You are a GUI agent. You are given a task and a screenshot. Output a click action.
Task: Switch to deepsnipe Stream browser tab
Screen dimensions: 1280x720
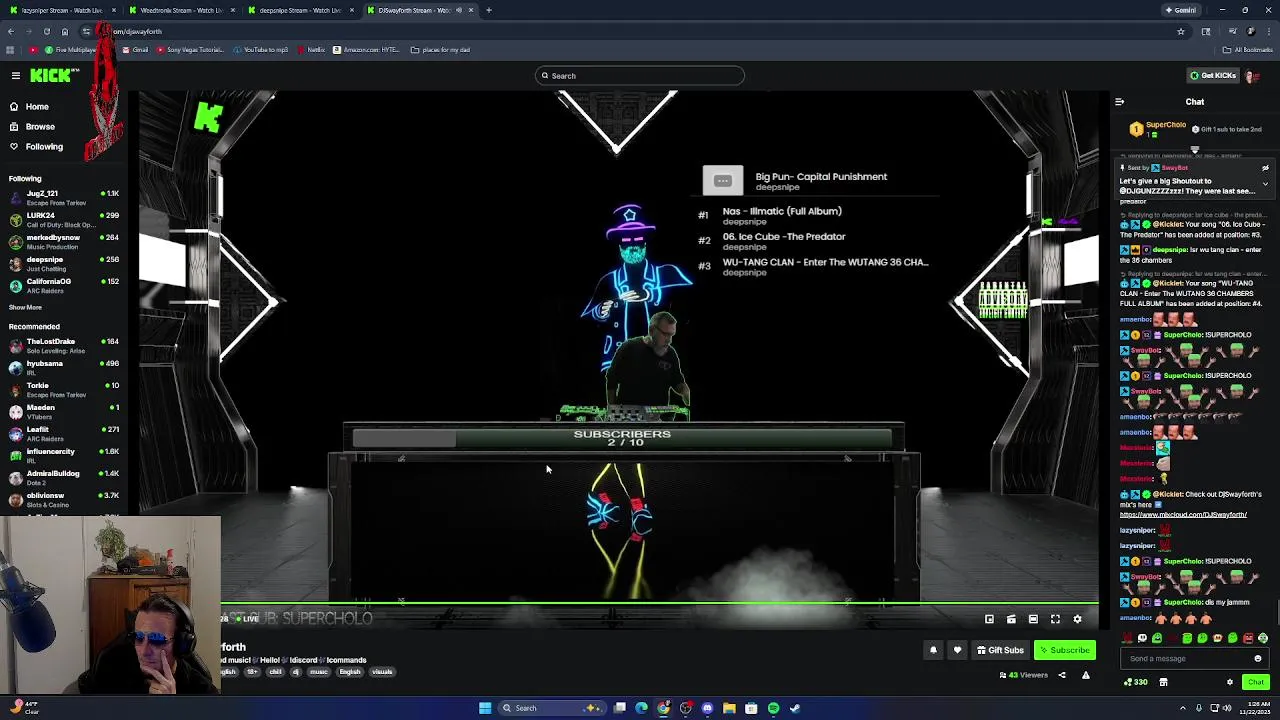click(x=300, y=10)
